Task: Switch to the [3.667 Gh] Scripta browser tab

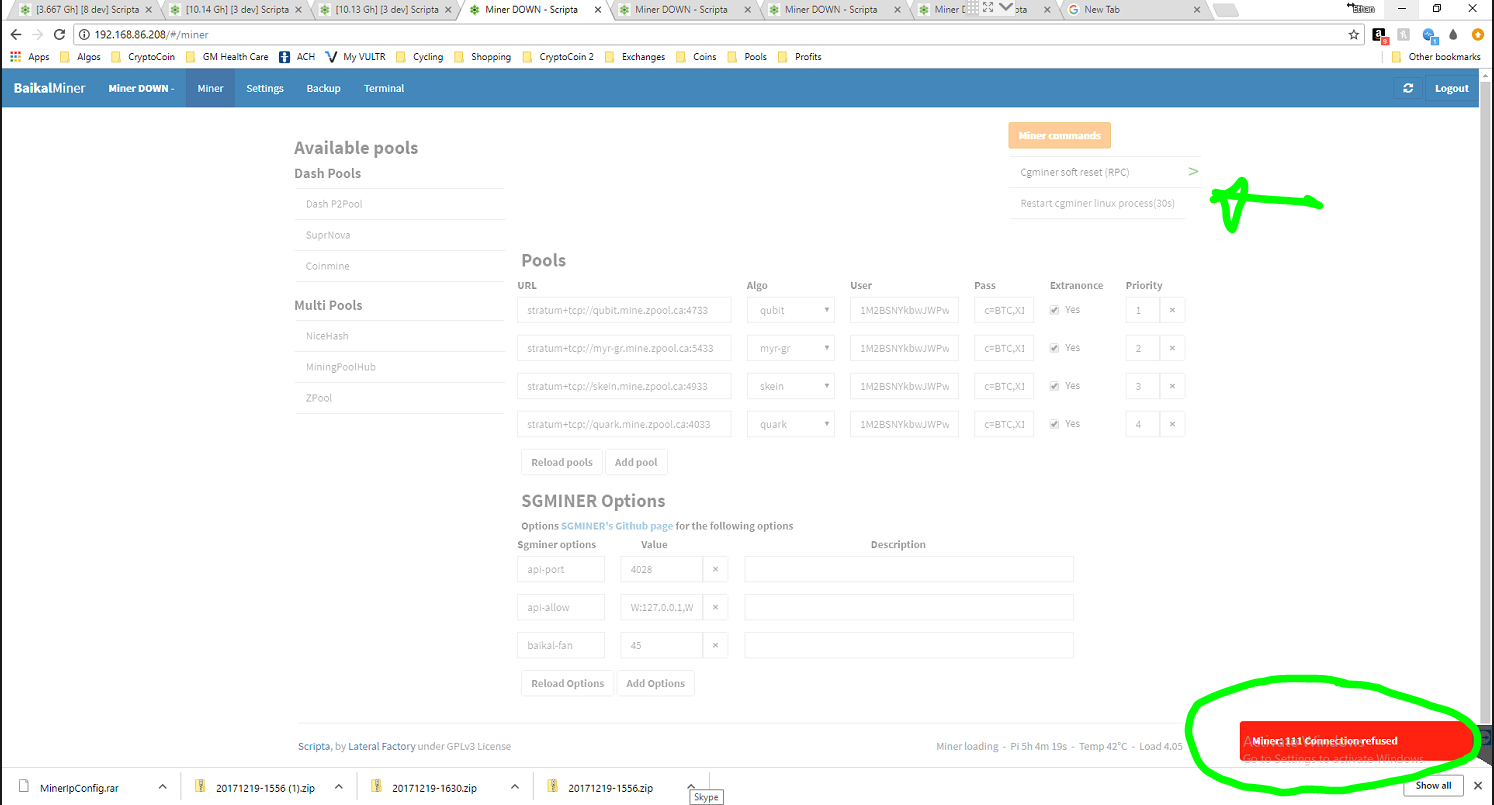Action: (x=85, y=10)
